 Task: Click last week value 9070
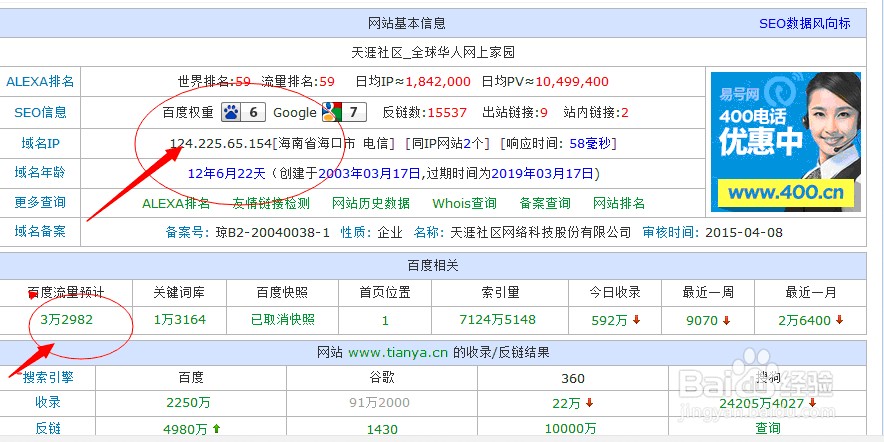(702, 321)
